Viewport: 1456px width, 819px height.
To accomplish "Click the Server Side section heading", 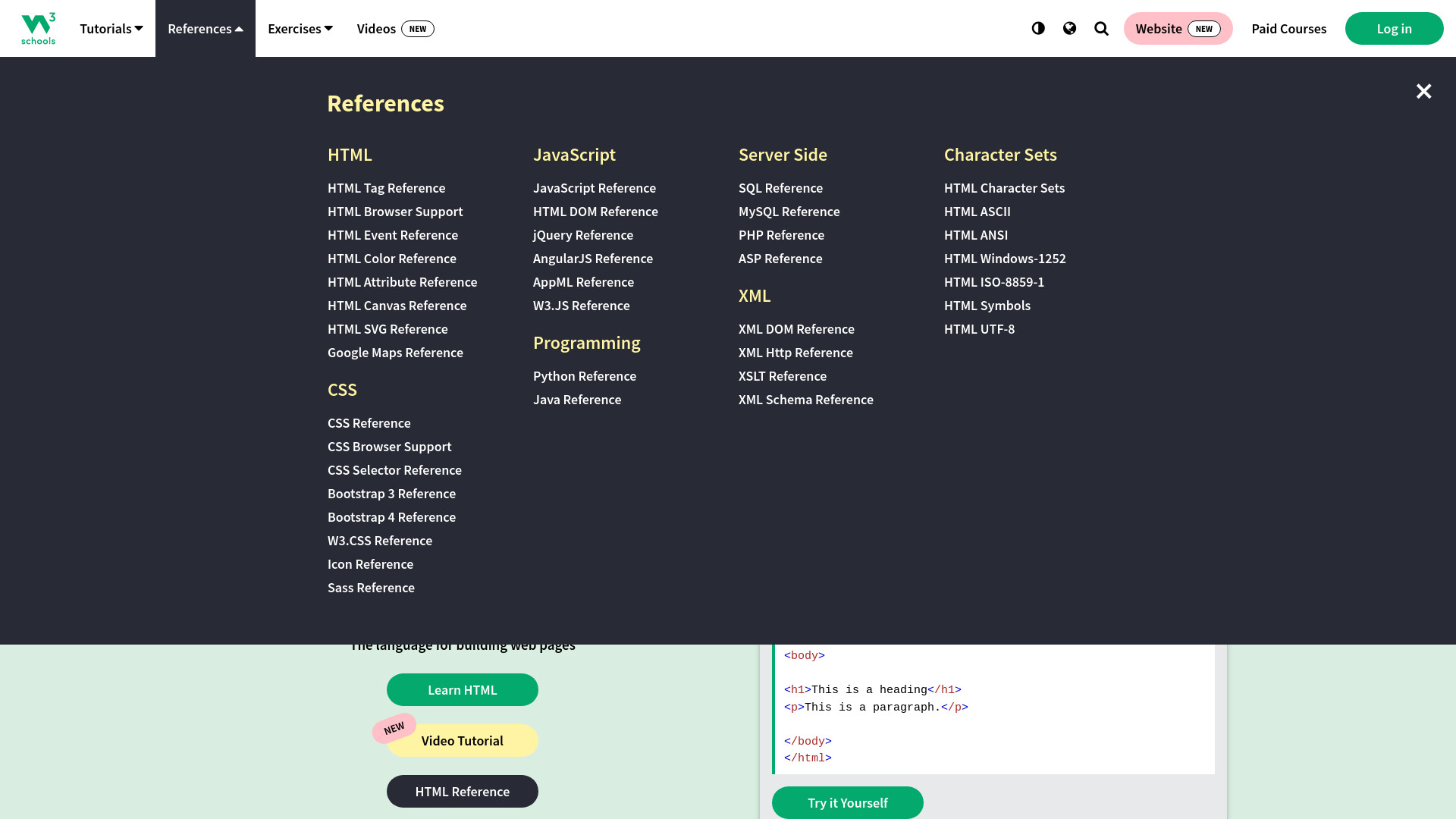I will (x=783, y=155).
